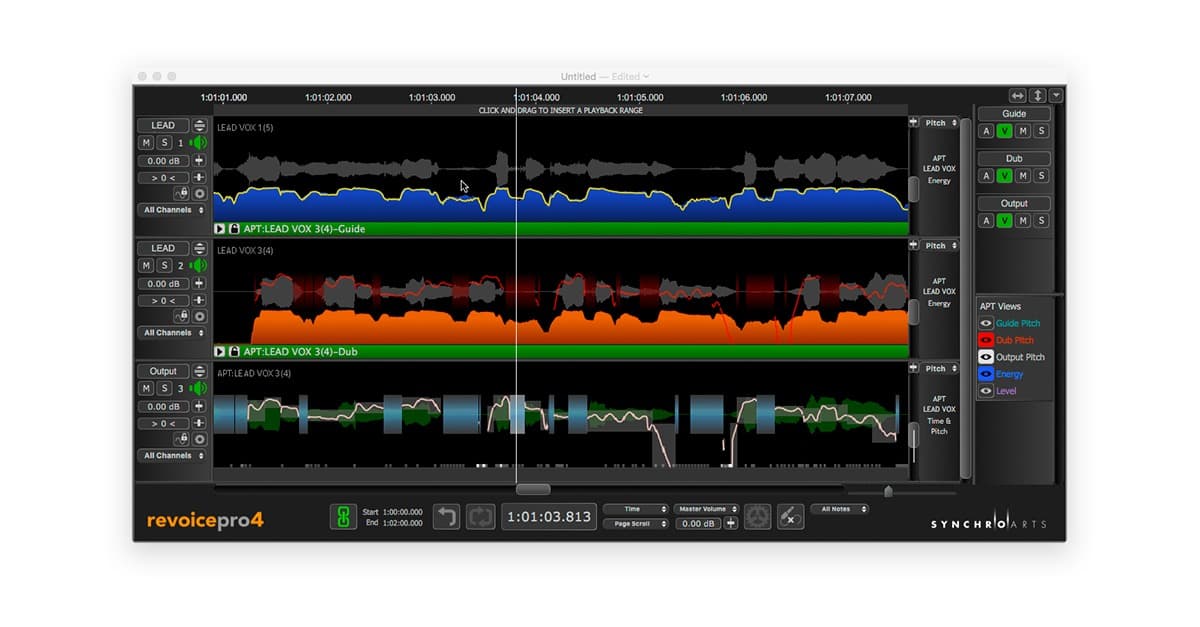
Task: Click the zoom slider handle at the bottom right
Action: click(x=888, y=491)
